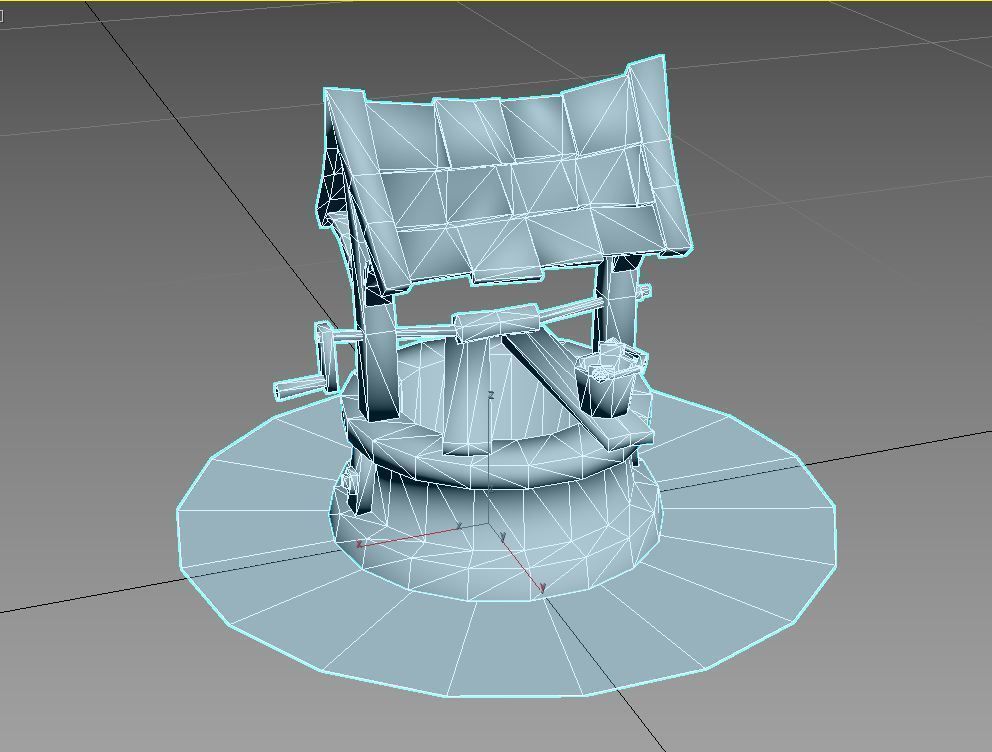Image resolution: width=992 pixels, height=752 pixels.
Task: Click the bucket on the well rim
Action: 611,379
